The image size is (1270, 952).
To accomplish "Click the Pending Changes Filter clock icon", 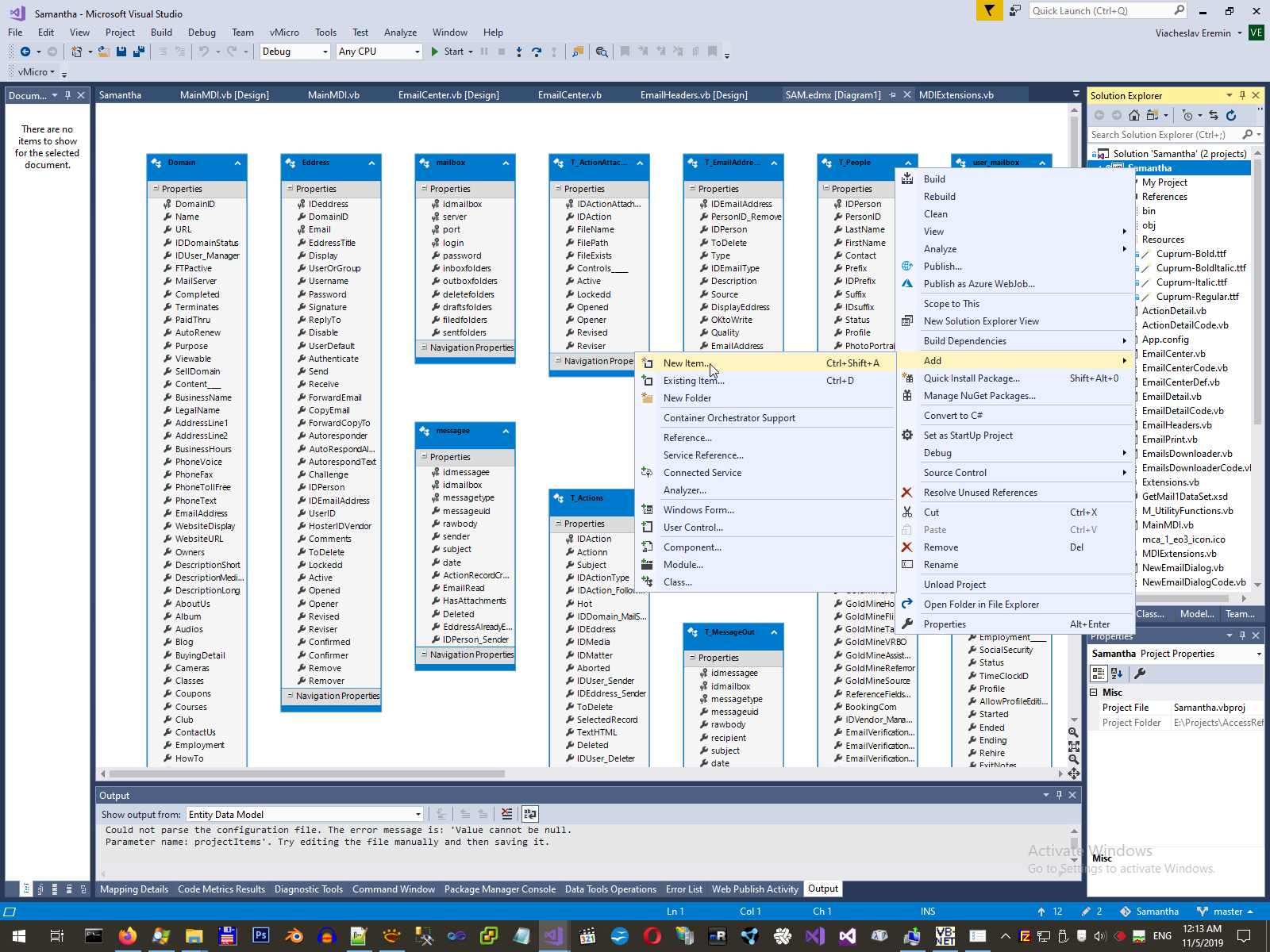I will pyautogui.click(x=1187, y=115).
